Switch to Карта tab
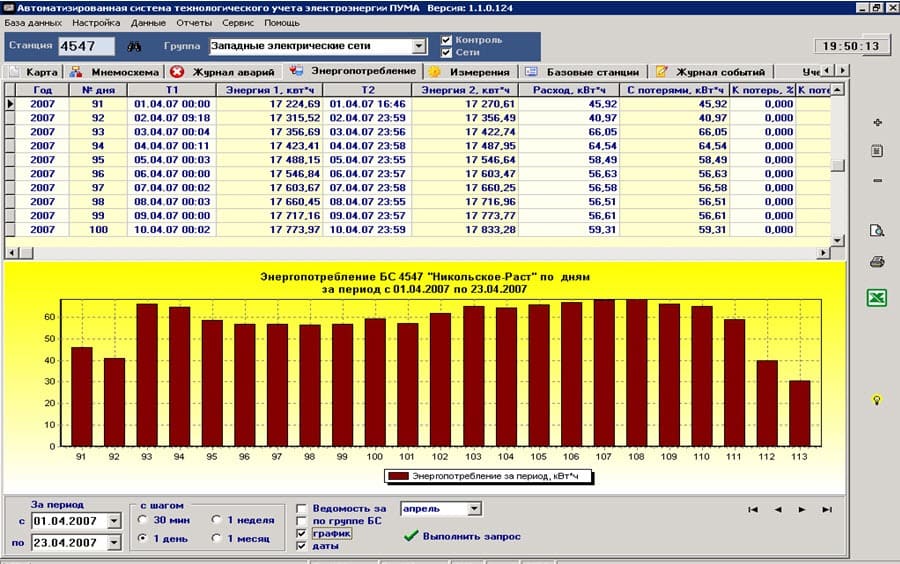This screenshot has height=564, width=900. (33, 72)
